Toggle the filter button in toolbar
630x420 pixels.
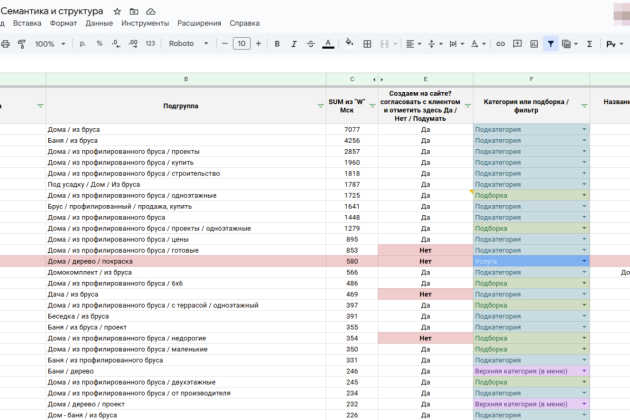pos(550,44)
